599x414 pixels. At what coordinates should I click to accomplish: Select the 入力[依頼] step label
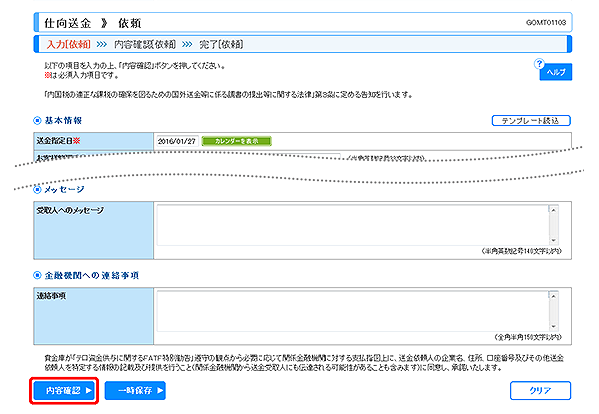[x=69, y=44]
